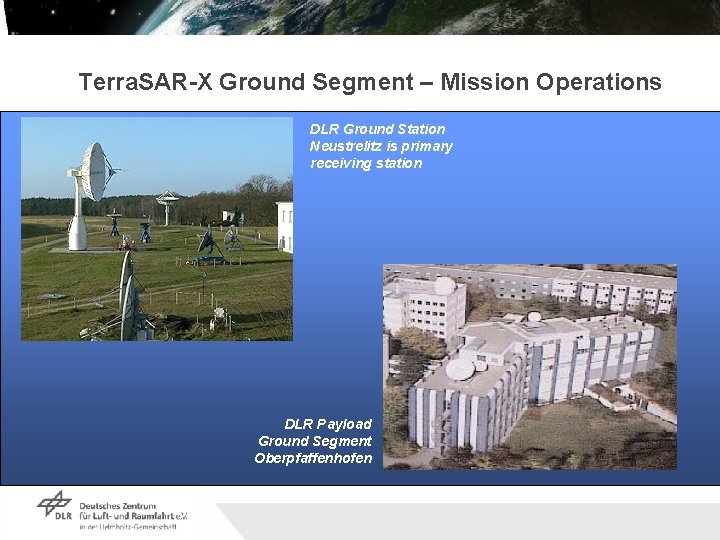Viewport: 720px width, 540px height.
Task: Select the Oberpfaffenhofen building aerial photo
Action: coord(530,366)
